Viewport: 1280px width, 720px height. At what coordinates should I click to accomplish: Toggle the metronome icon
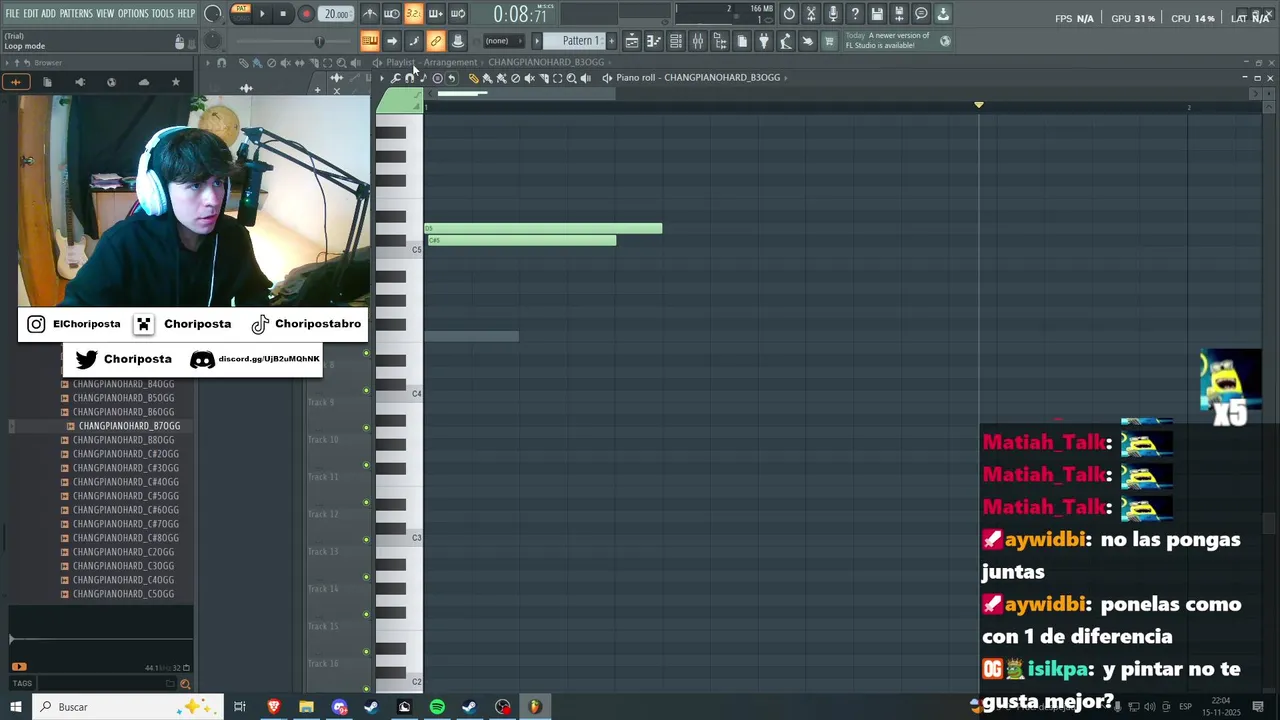point(369,14)
